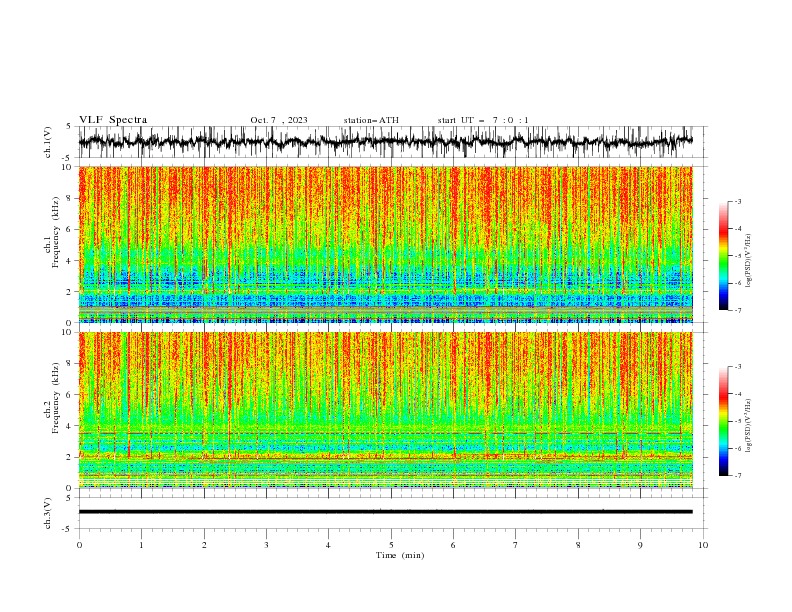Click the ch.1 frequency spectrogram panel
The height and width of the screenshot is (612, 792).
[x=386, y=244]
